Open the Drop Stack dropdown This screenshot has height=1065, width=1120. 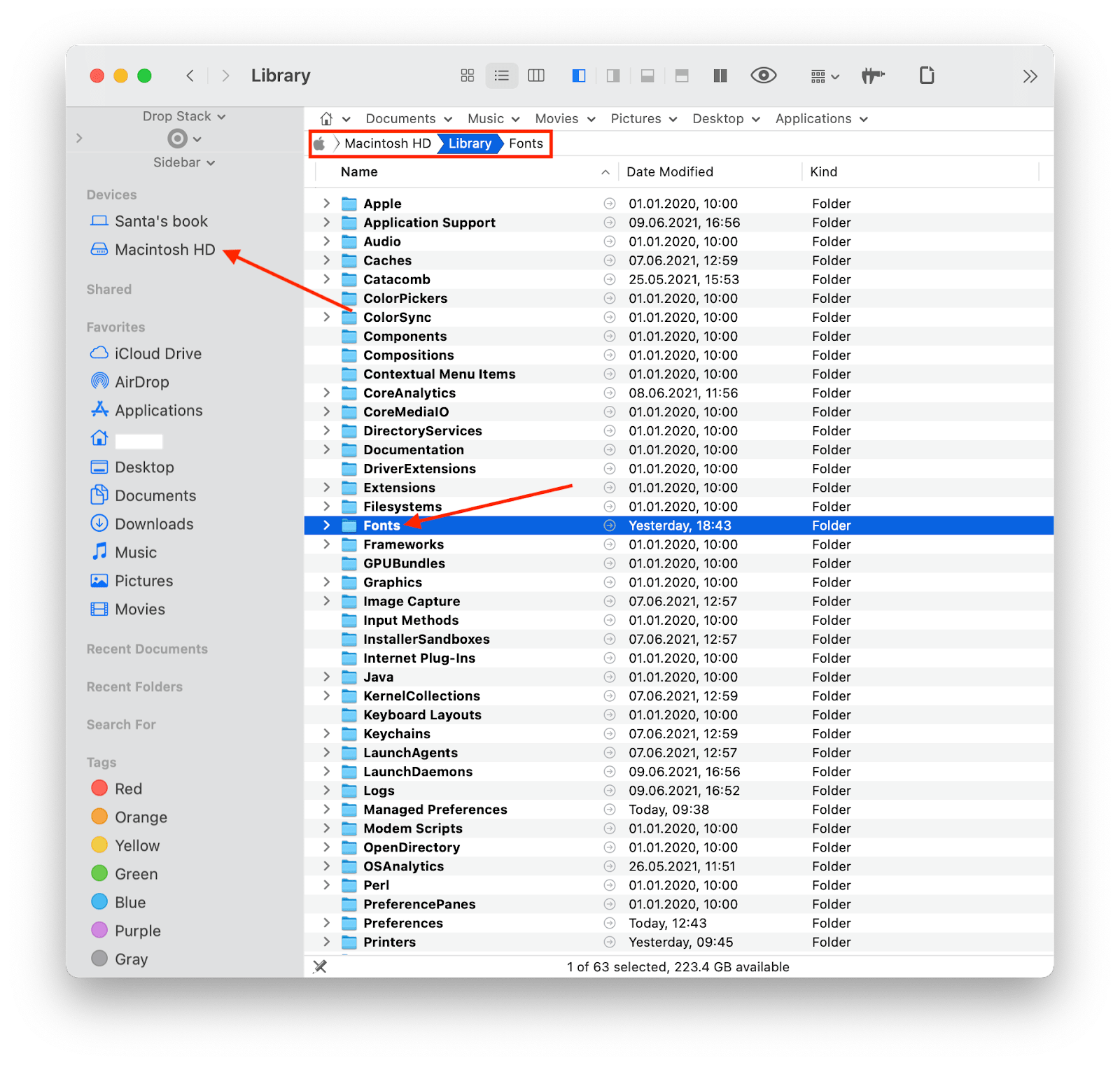(x=184, y=116)
